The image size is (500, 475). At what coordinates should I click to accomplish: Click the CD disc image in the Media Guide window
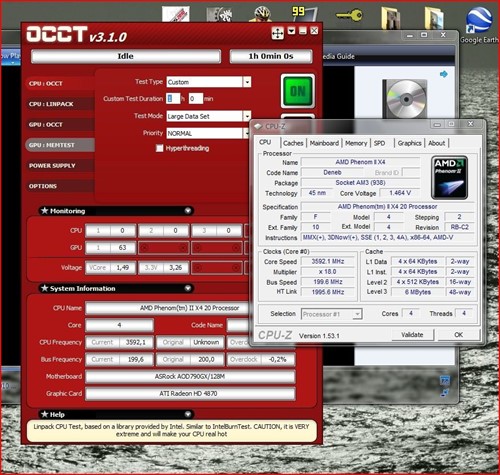(x=405, y=99)
